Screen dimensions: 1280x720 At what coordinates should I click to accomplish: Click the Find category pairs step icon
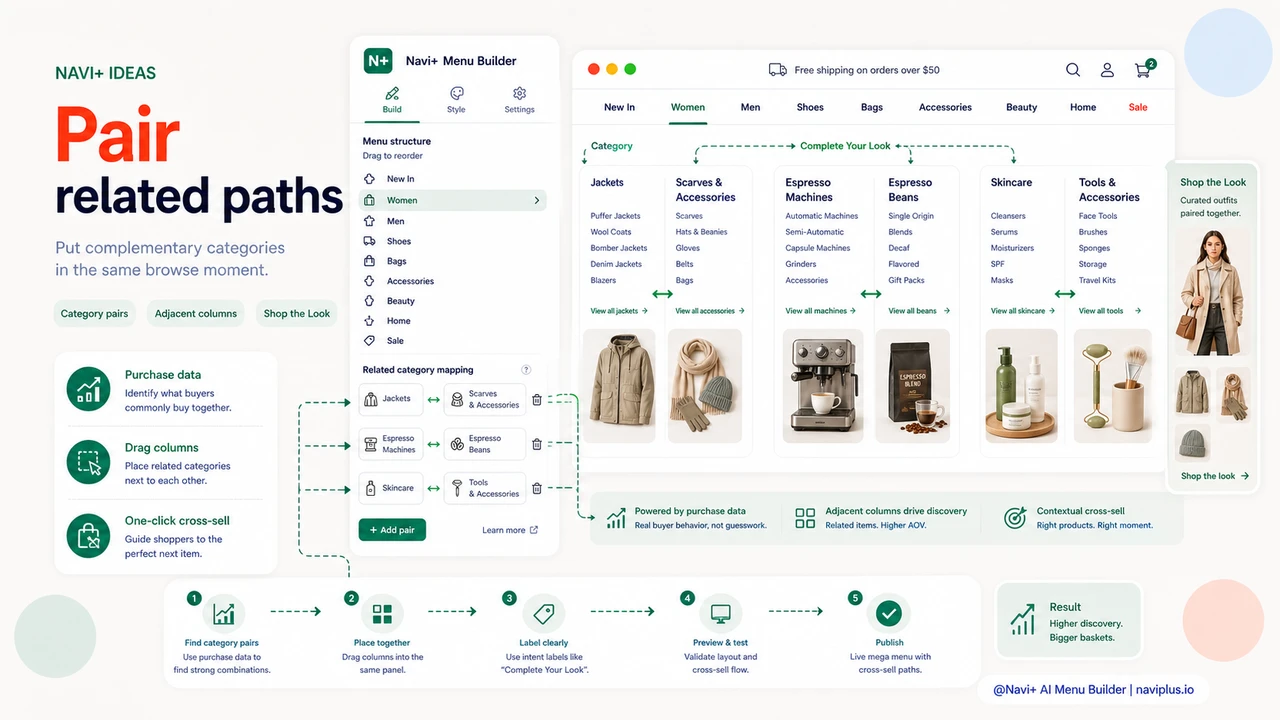click(x=224, y=613)
